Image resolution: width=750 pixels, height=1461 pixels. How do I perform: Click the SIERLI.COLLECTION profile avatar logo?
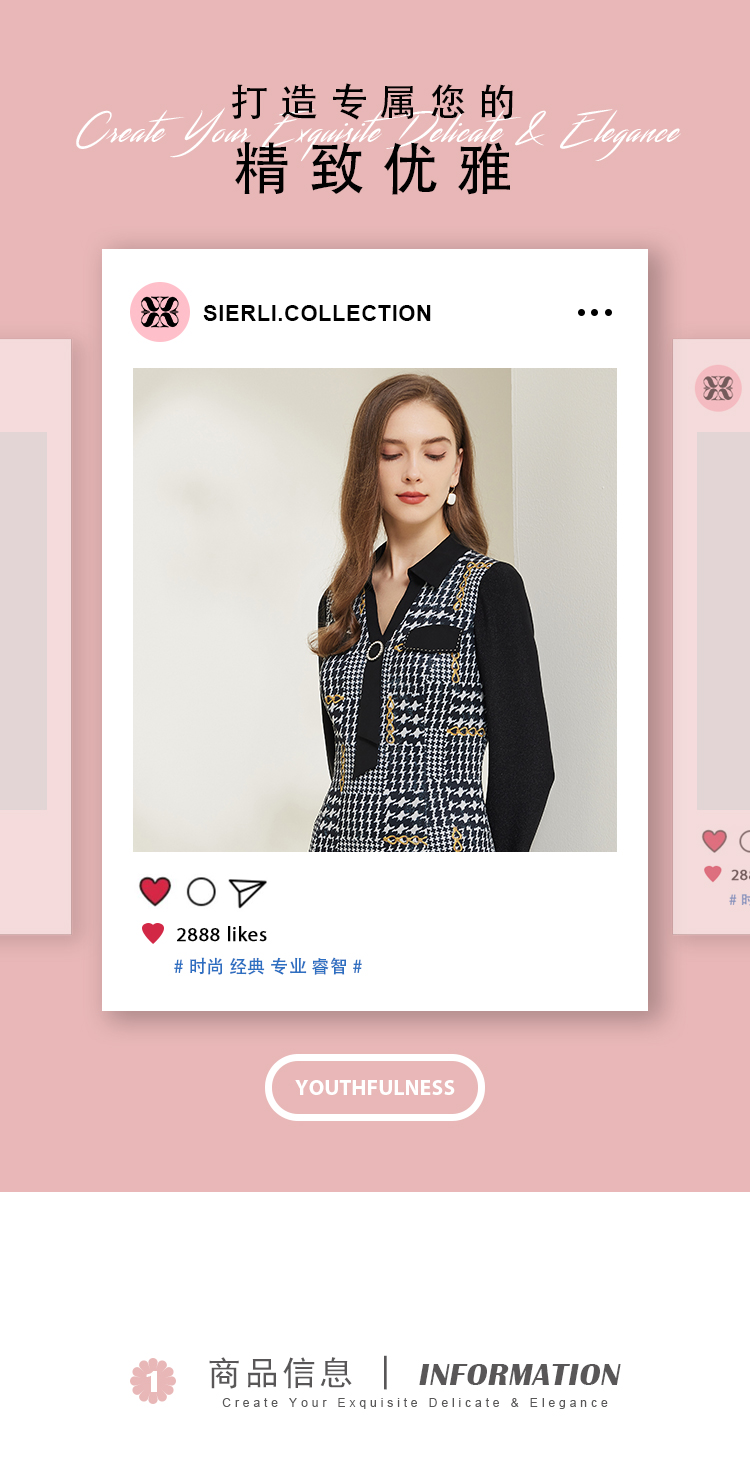160,312
